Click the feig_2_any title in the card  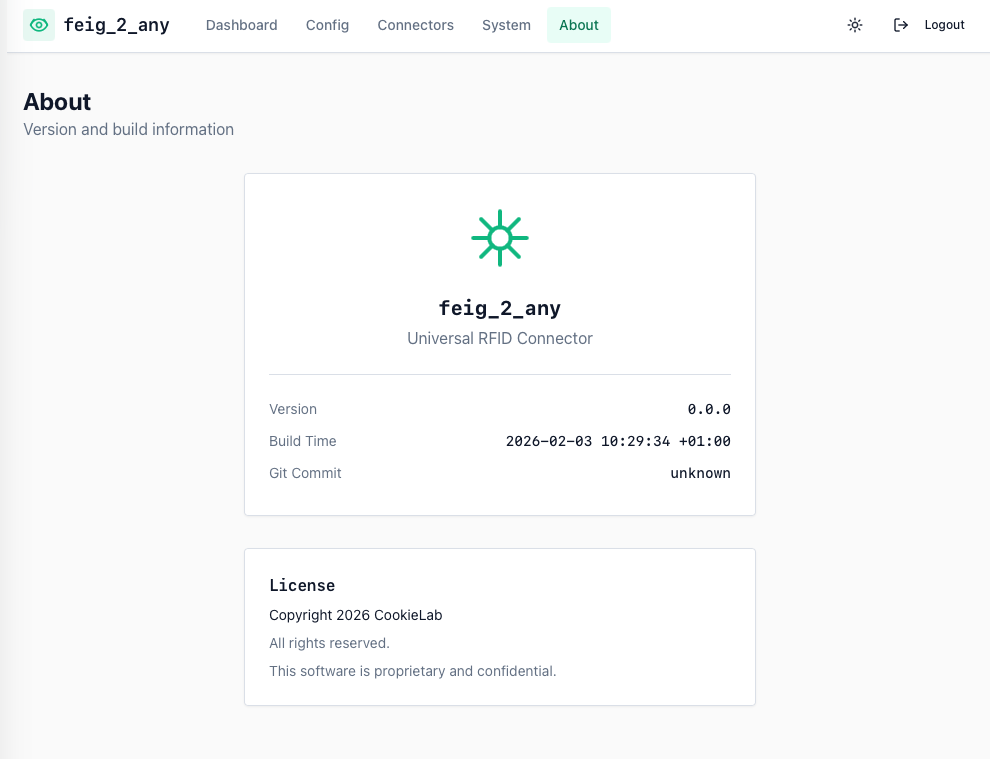pos(500,308)
